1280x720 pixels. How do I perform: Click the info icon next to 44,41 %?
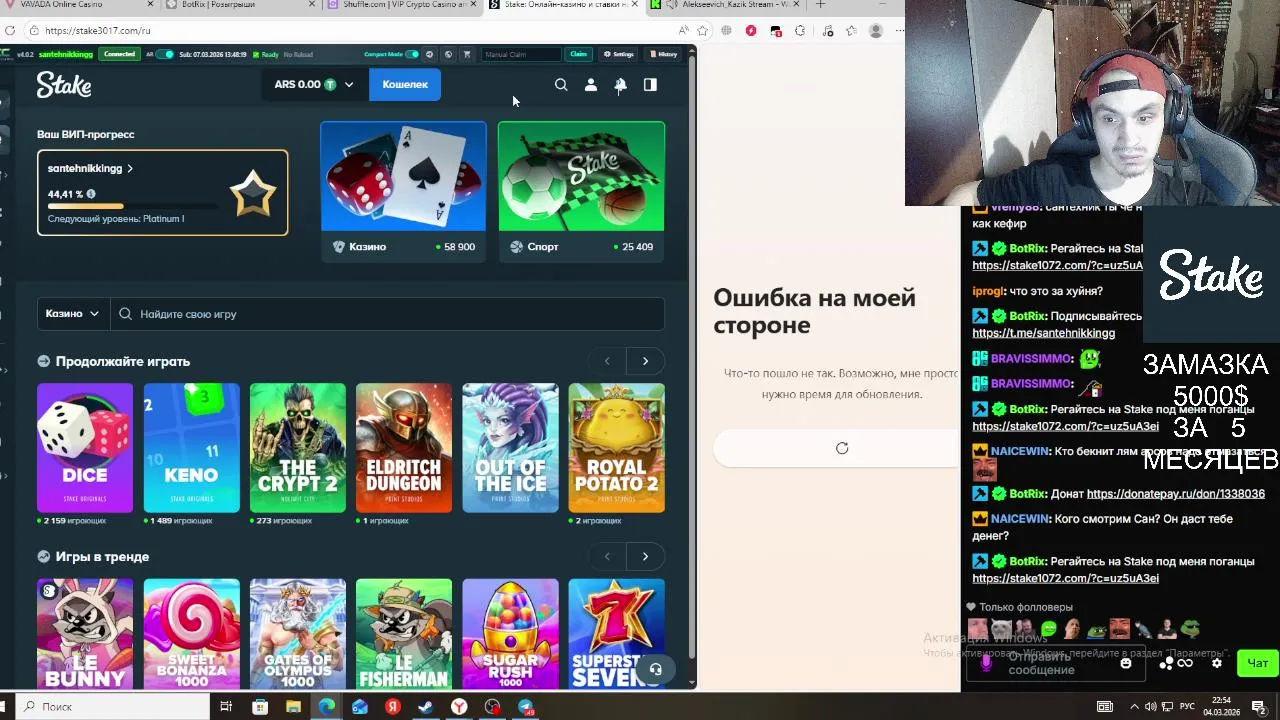91,194
